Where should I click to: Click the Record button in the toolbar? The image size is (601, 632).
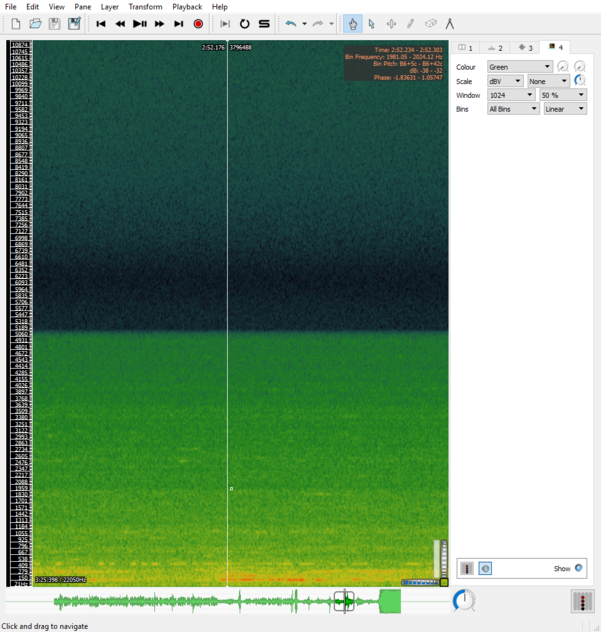(x=198, y=23)
